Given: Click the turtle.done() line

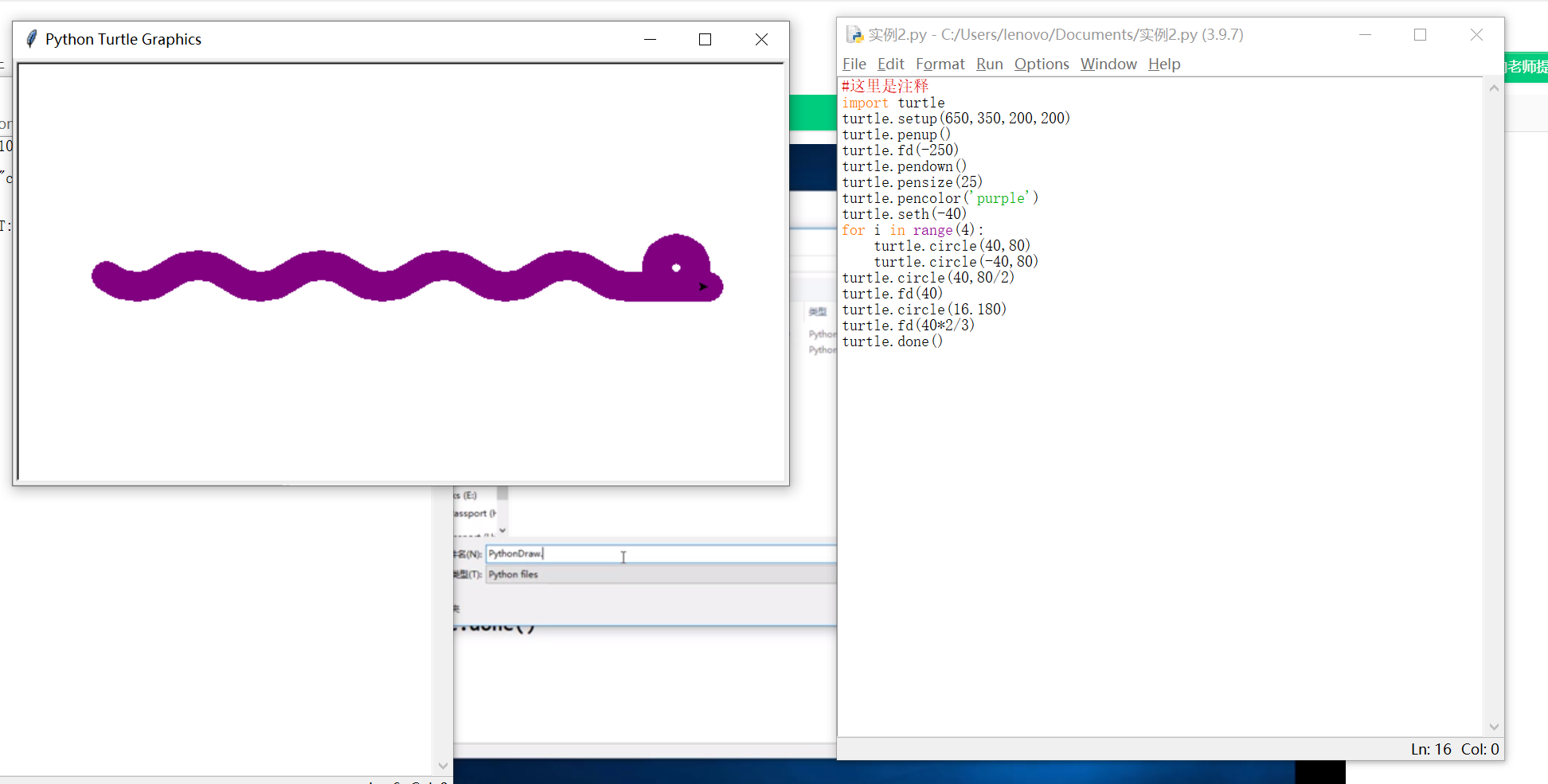Looking at the screenshot, I should (893, 341).
